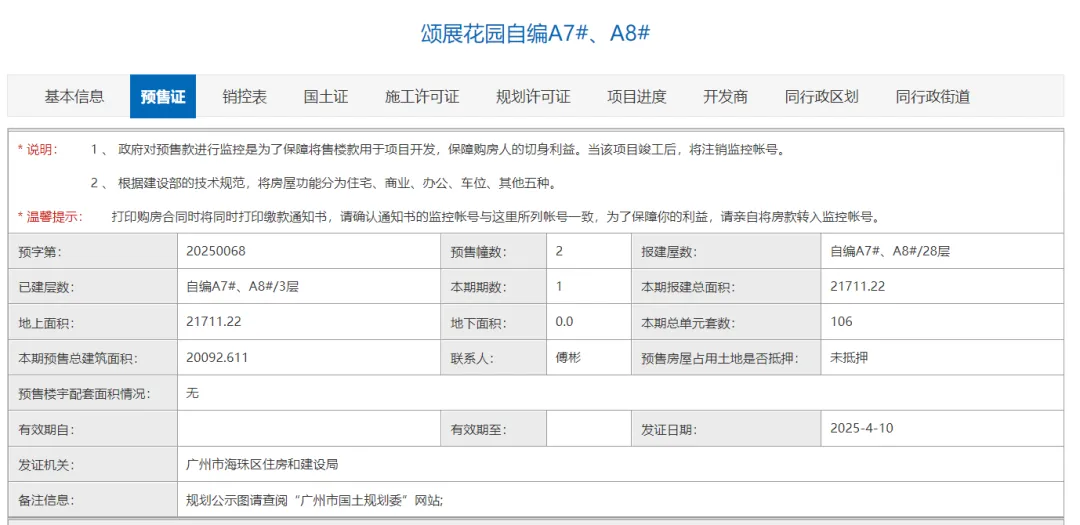This screenshot has width=1080, height=525.
Task: Click the 预售楼宇配套面积情况 value 无
Action: (x=192, y=393)
